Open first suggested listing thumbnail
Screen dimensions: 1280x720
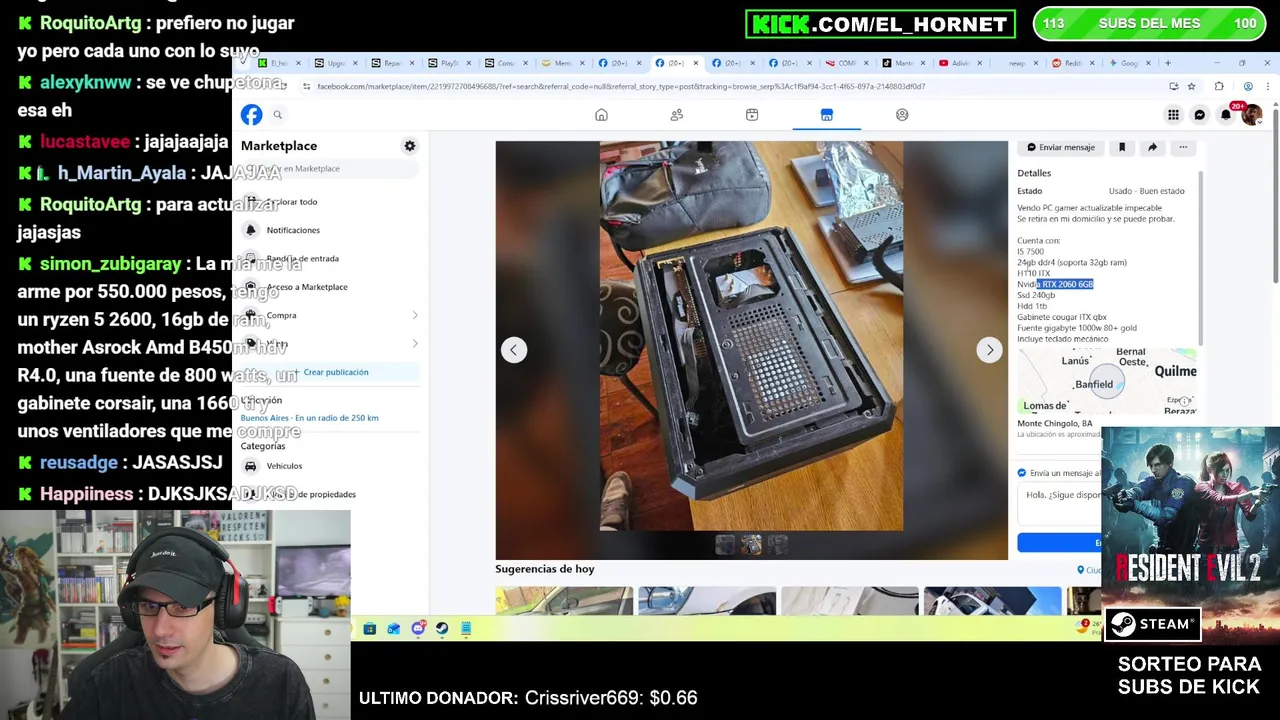click(x=564, y=601)
